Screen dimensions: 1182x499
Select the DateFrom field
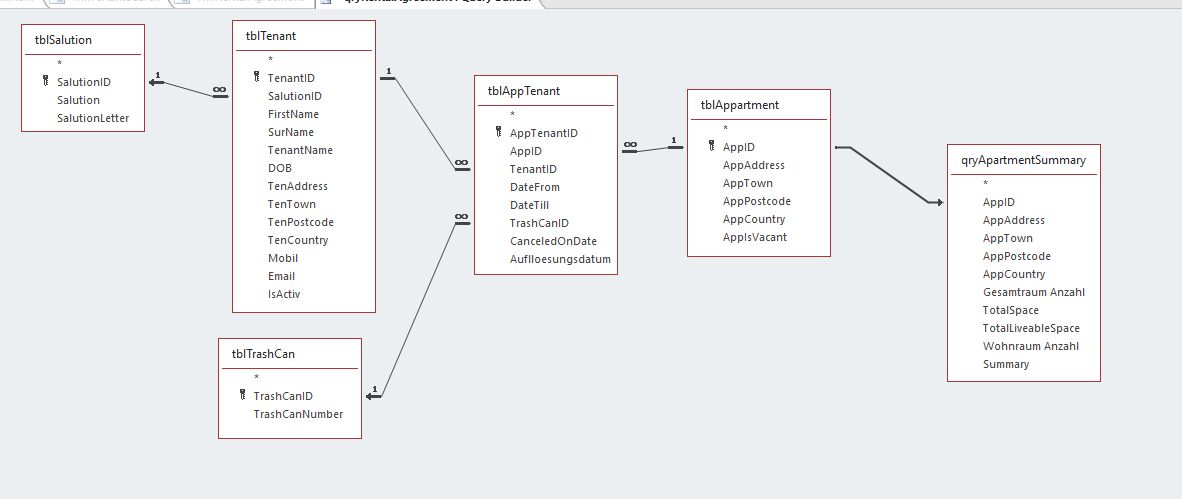click(534, 187)
